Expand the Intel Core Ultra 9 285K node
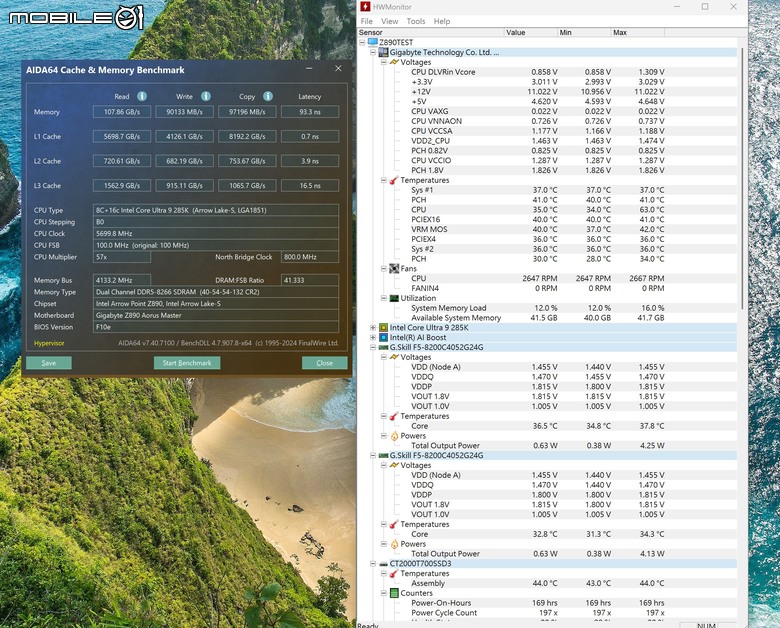The width and height of the screenshot is (780, 628). pos(373,327)
